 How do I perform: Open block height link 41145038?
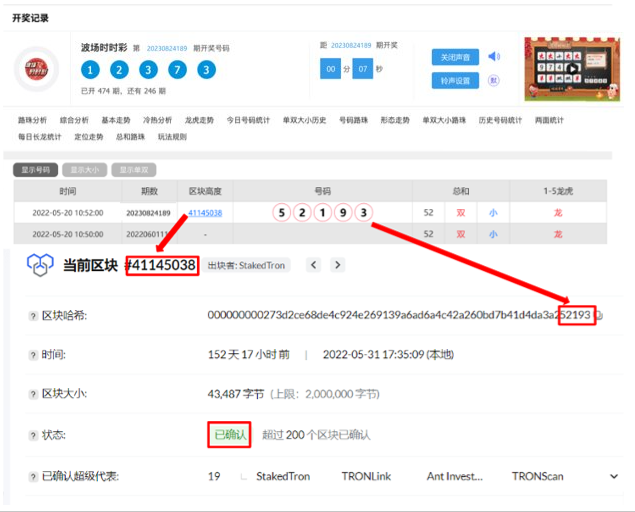(205, 213)
